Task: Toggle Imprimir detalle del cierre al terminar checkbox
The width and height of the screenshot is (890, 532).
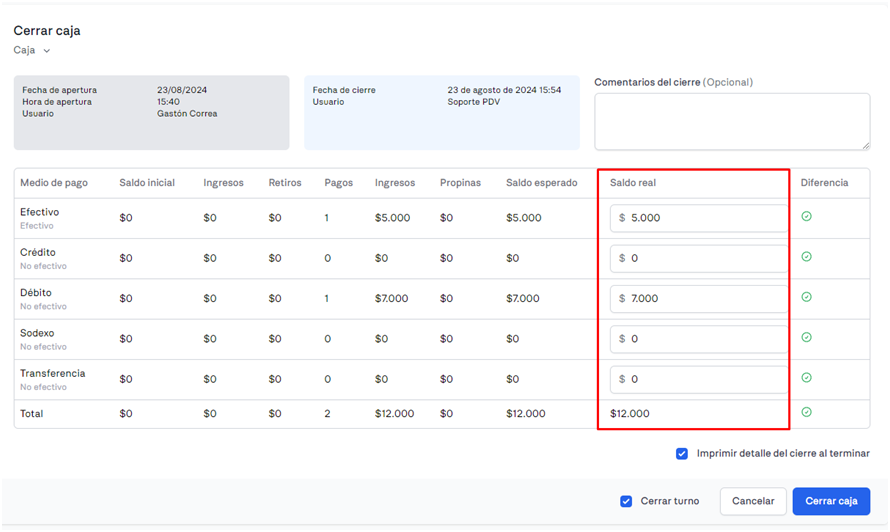Action: click(x=682, y=454)
